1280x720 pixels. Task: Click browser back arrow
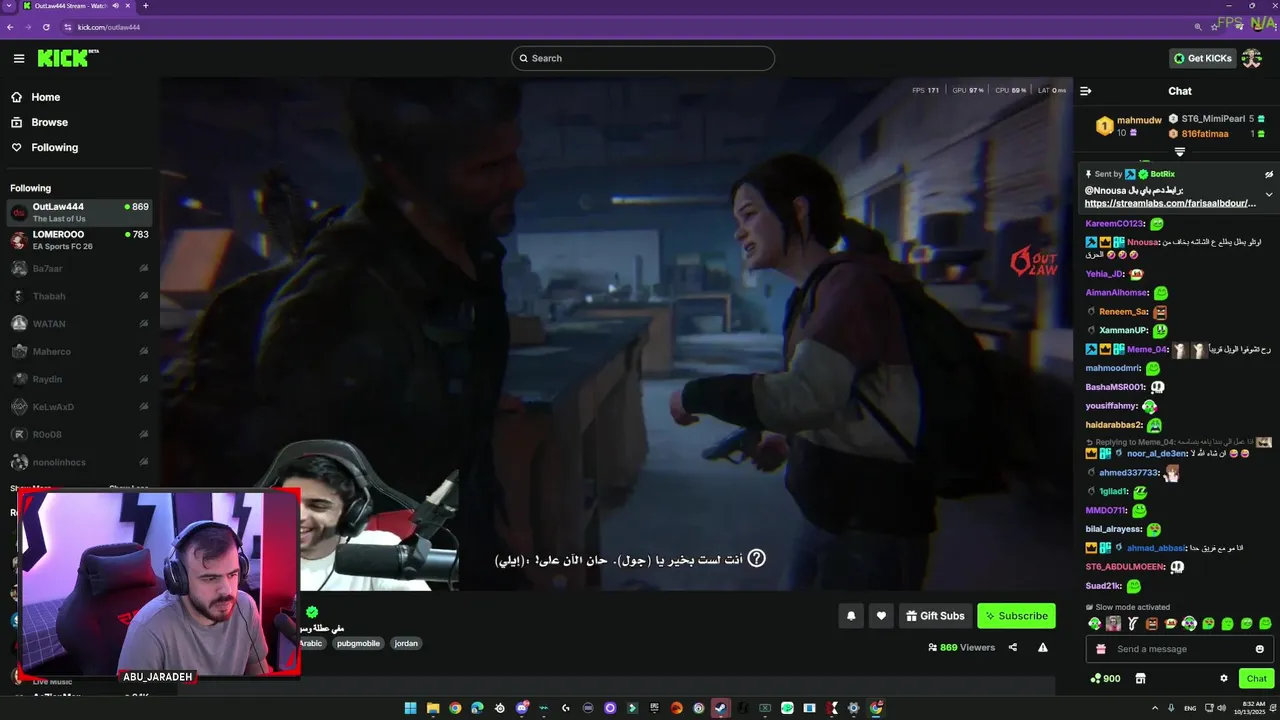[x=10, y=27]
